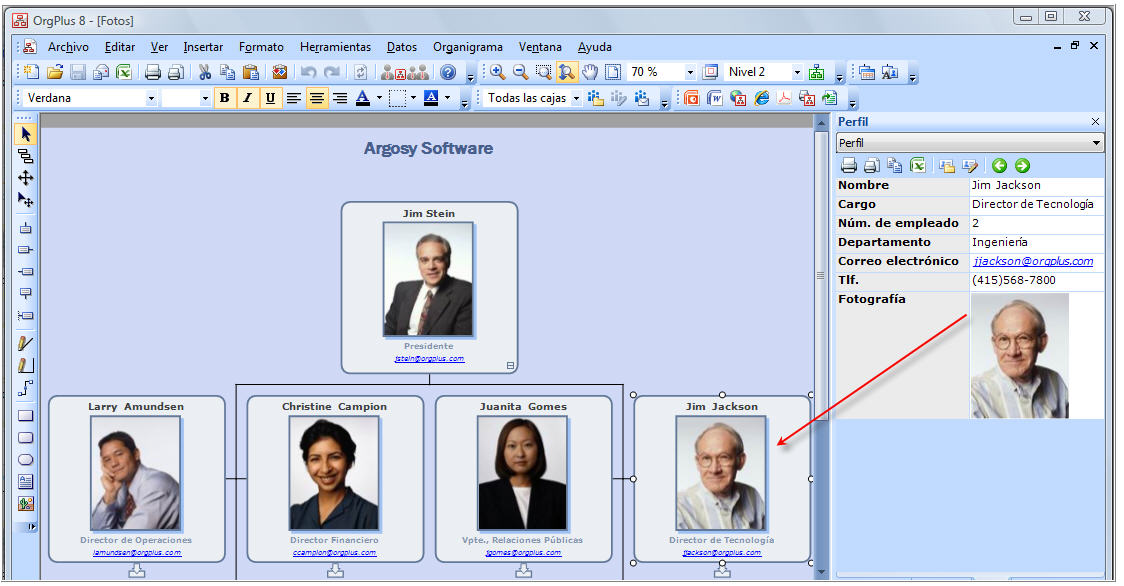Print profile from the Perfil panel
The height and width of the screenshot is (586, 1124).
click(849, 166)
